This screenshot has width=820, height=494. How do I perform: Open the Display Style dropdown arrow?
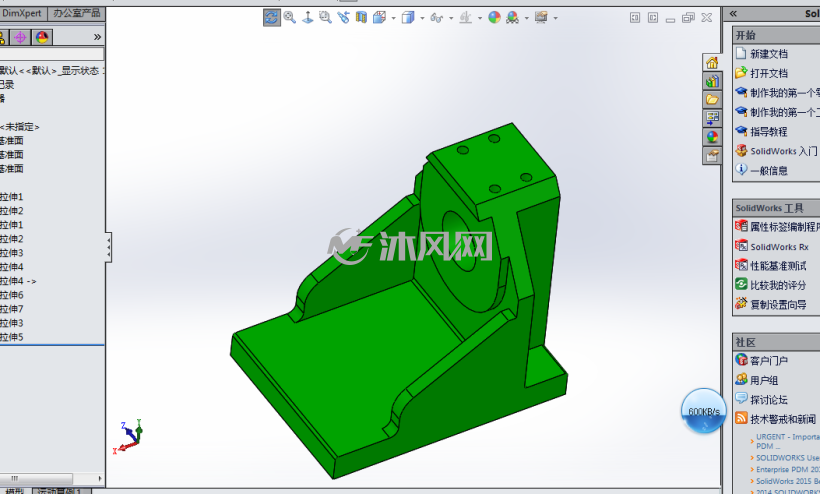tap(422, 18)
